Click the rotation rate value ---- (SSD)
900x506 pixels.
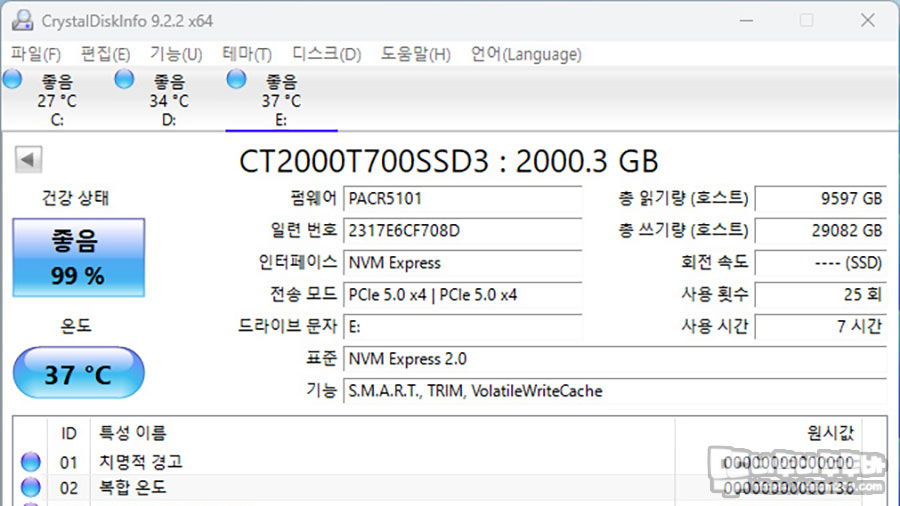821,263
